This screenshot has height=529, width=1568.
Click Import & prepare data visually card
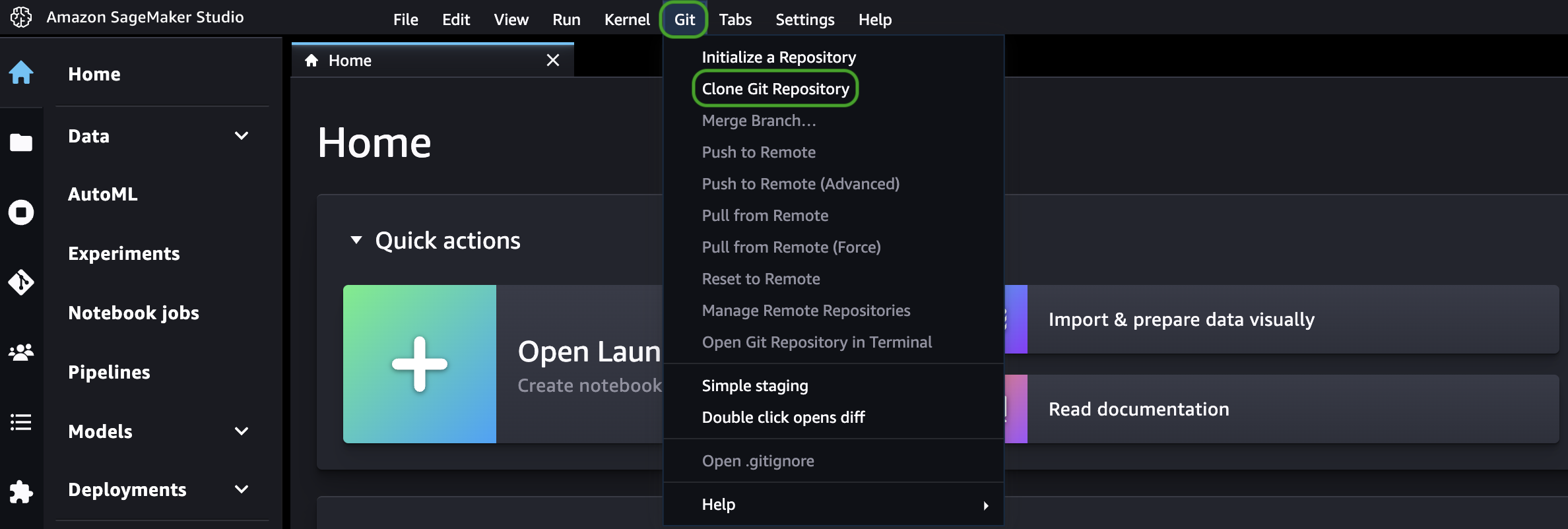(x=1282, y=319)
